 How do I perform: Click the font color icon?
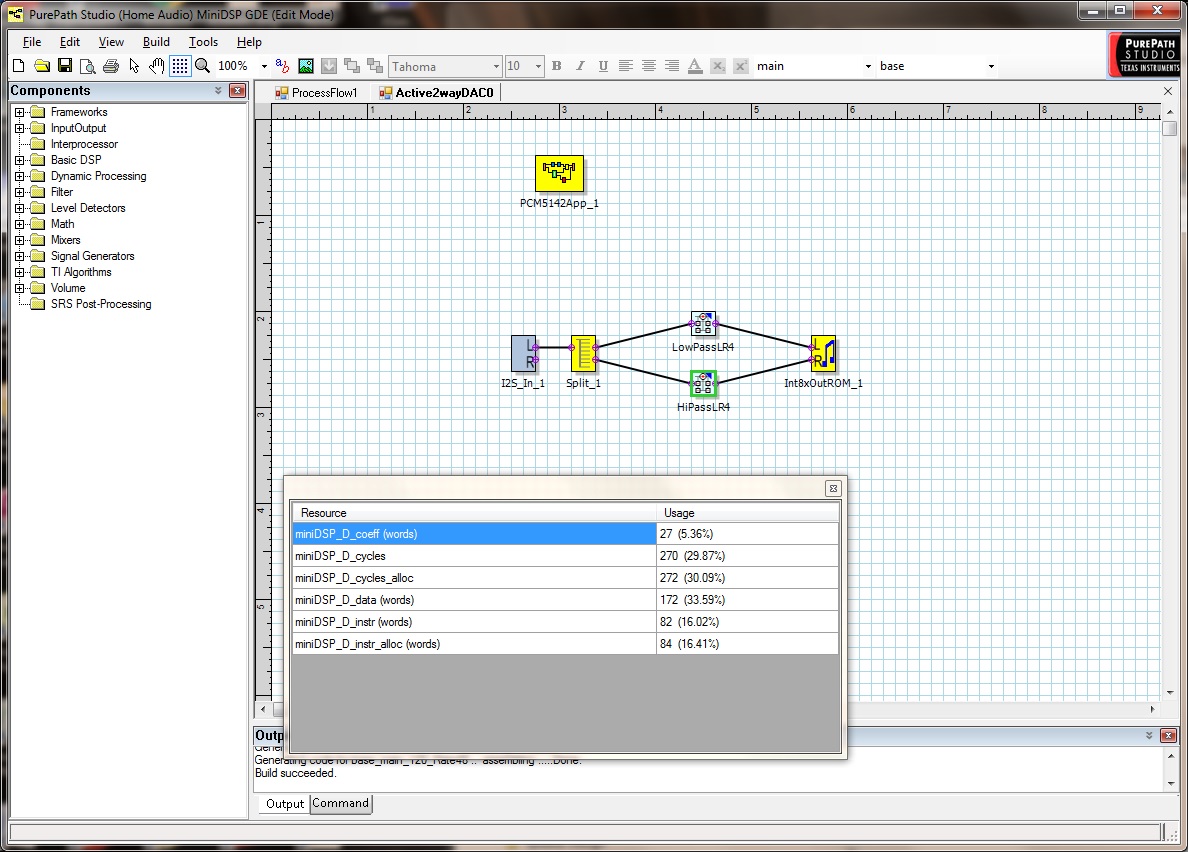pyautogui.click(x=695, y=66)
